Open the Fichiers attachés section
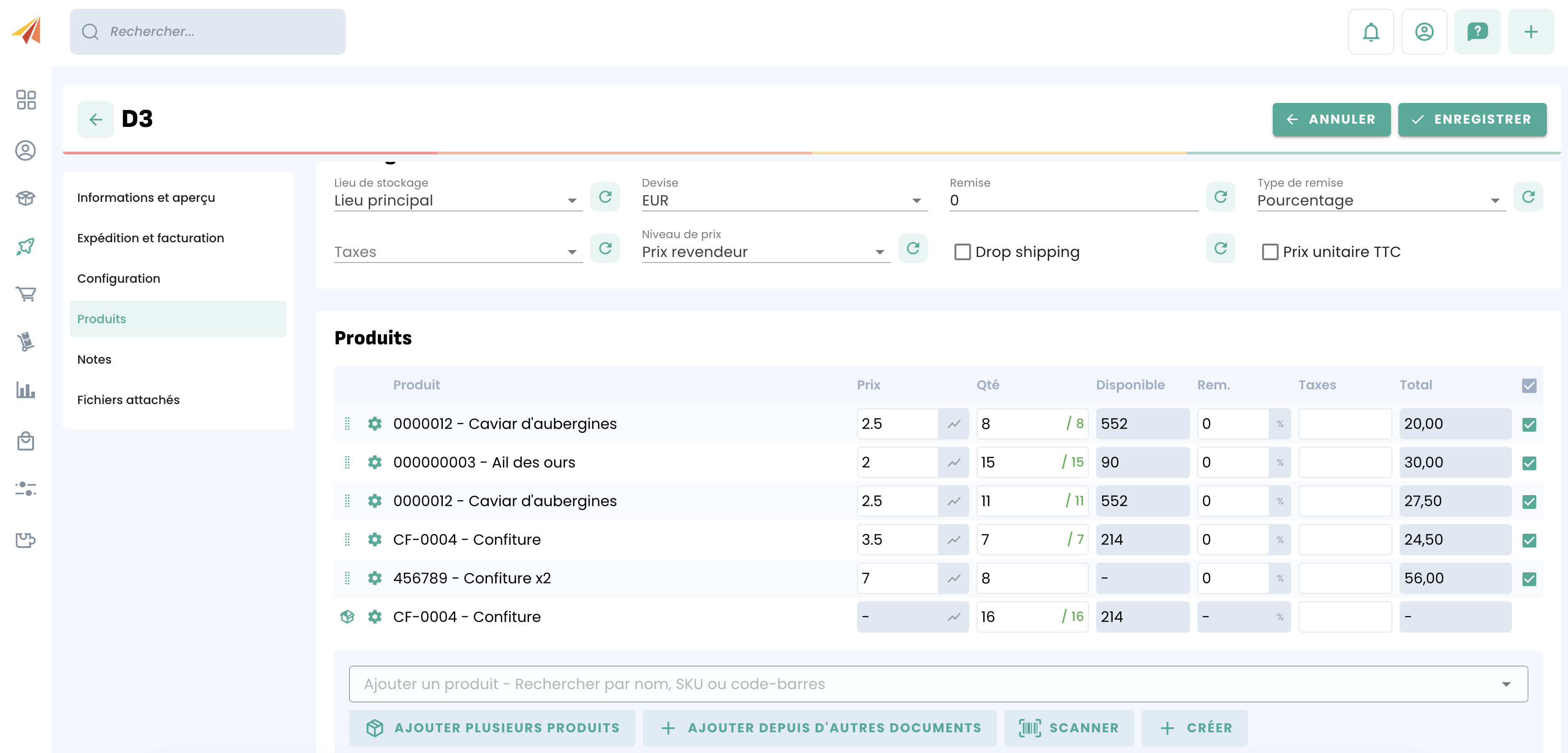 tap(128, 400)
